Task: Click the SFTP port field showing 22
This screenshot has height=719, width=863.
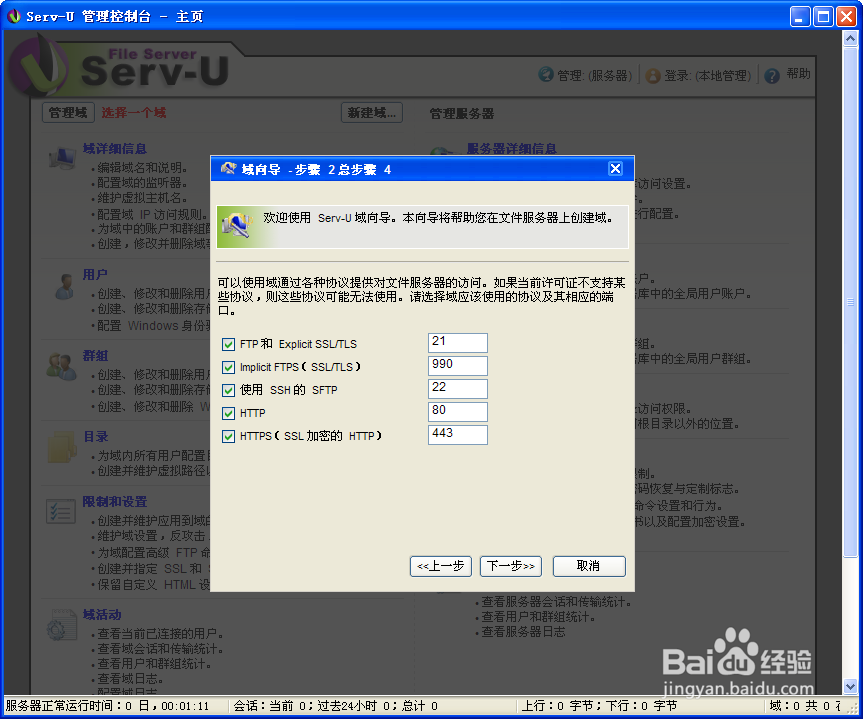Action: click(457, 389)
